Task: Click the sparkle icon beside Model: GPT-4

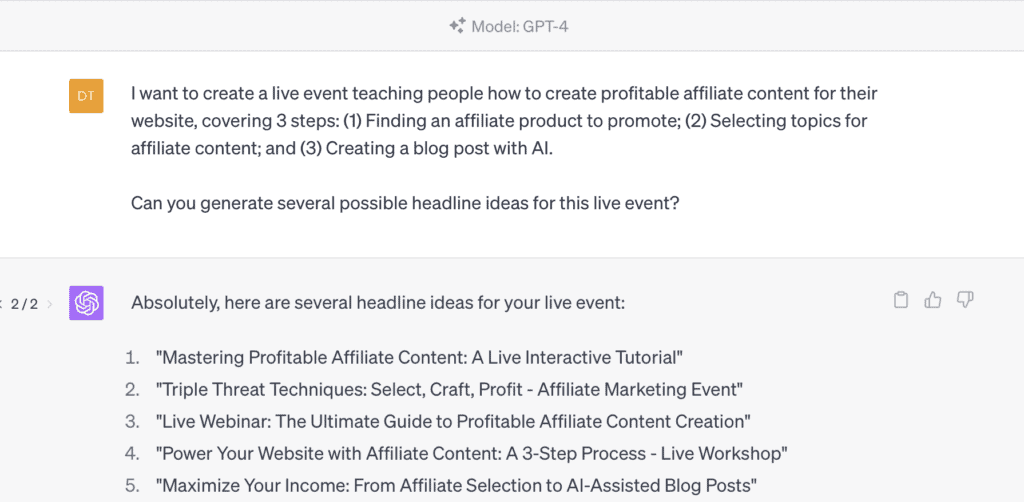Action: pyautogui.click(x=456, y=26)
